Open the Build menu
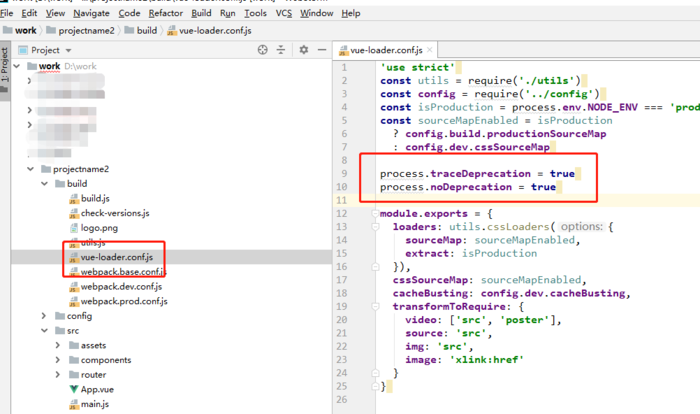This screenshot has height=414, width=700. pos(201,13)
